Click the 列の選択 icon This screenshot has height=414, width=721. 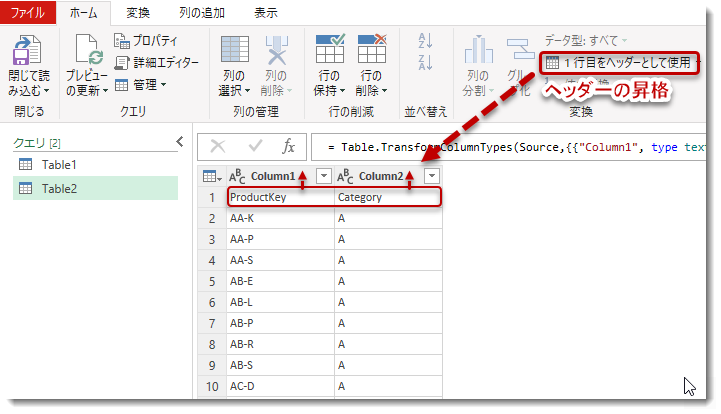235,49
